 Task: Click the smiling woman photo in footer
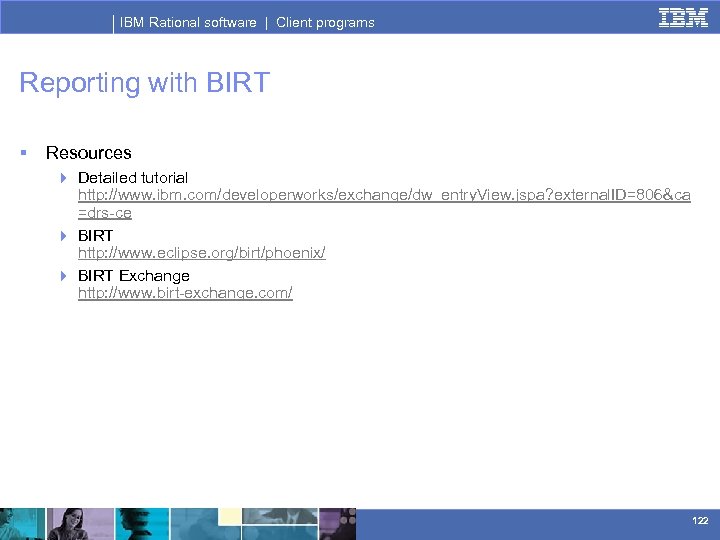click(x=80, y=524)
